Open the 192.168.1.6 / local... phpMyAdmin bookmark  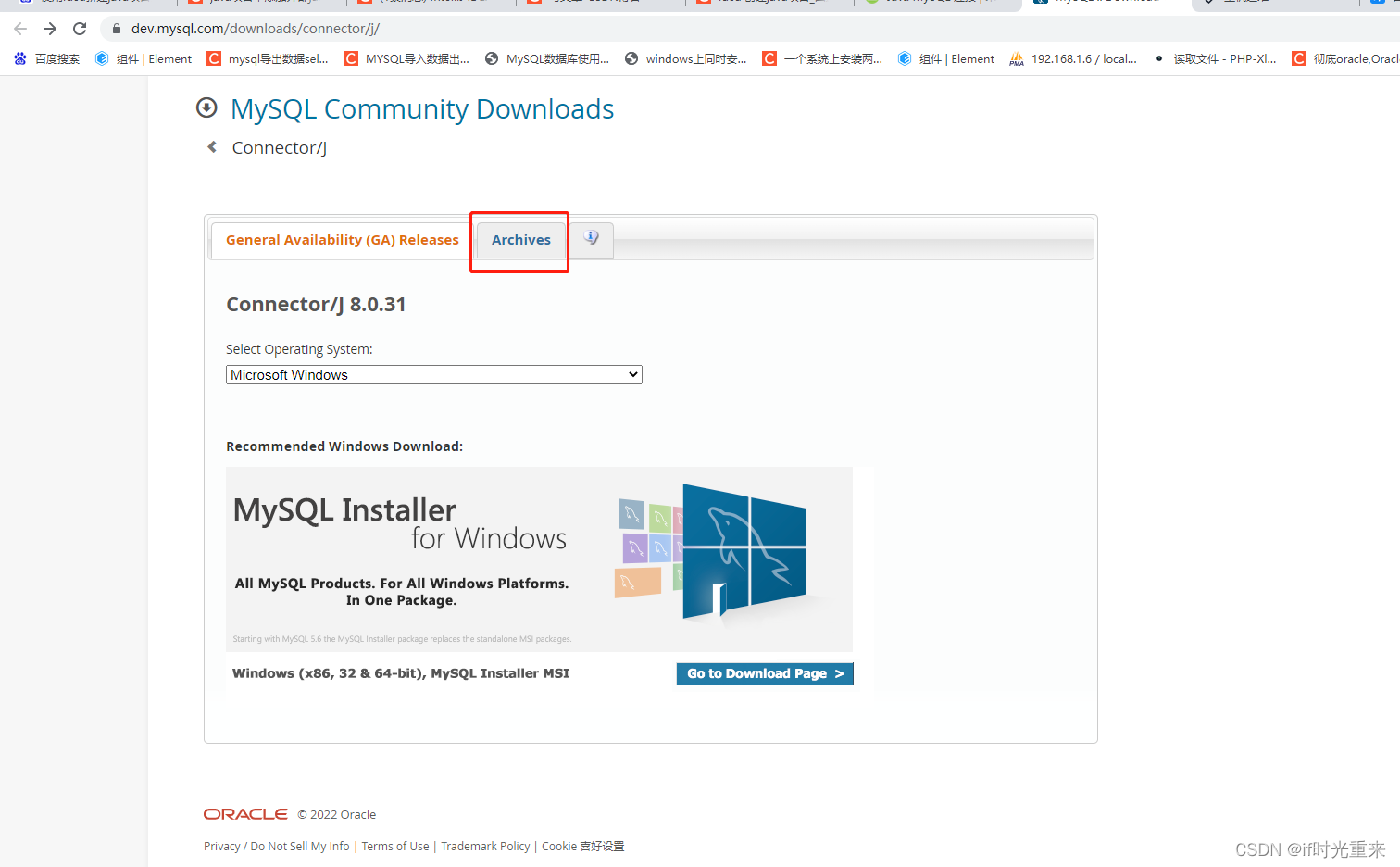coord(1073,58)
